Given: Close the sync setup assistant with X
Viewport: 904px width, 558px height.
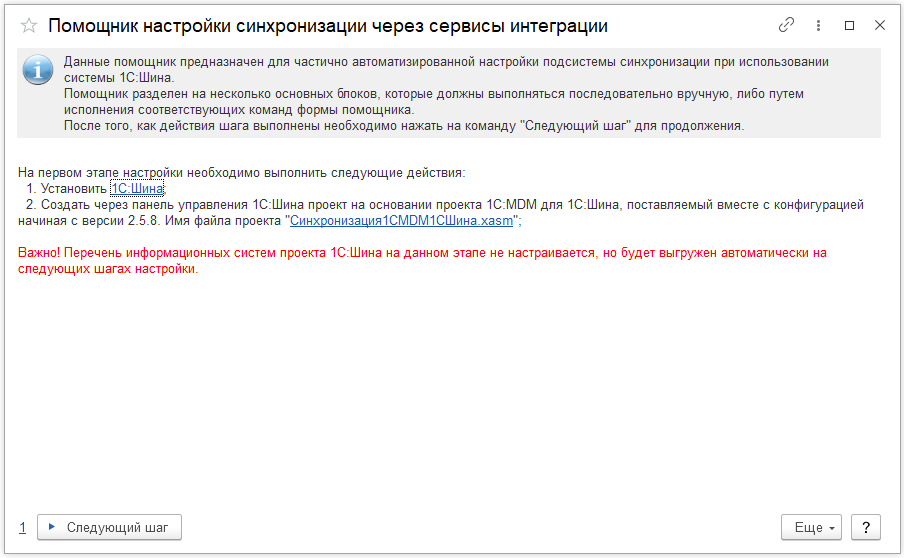Looking at the screenshot, I should (x=880, y=25).
